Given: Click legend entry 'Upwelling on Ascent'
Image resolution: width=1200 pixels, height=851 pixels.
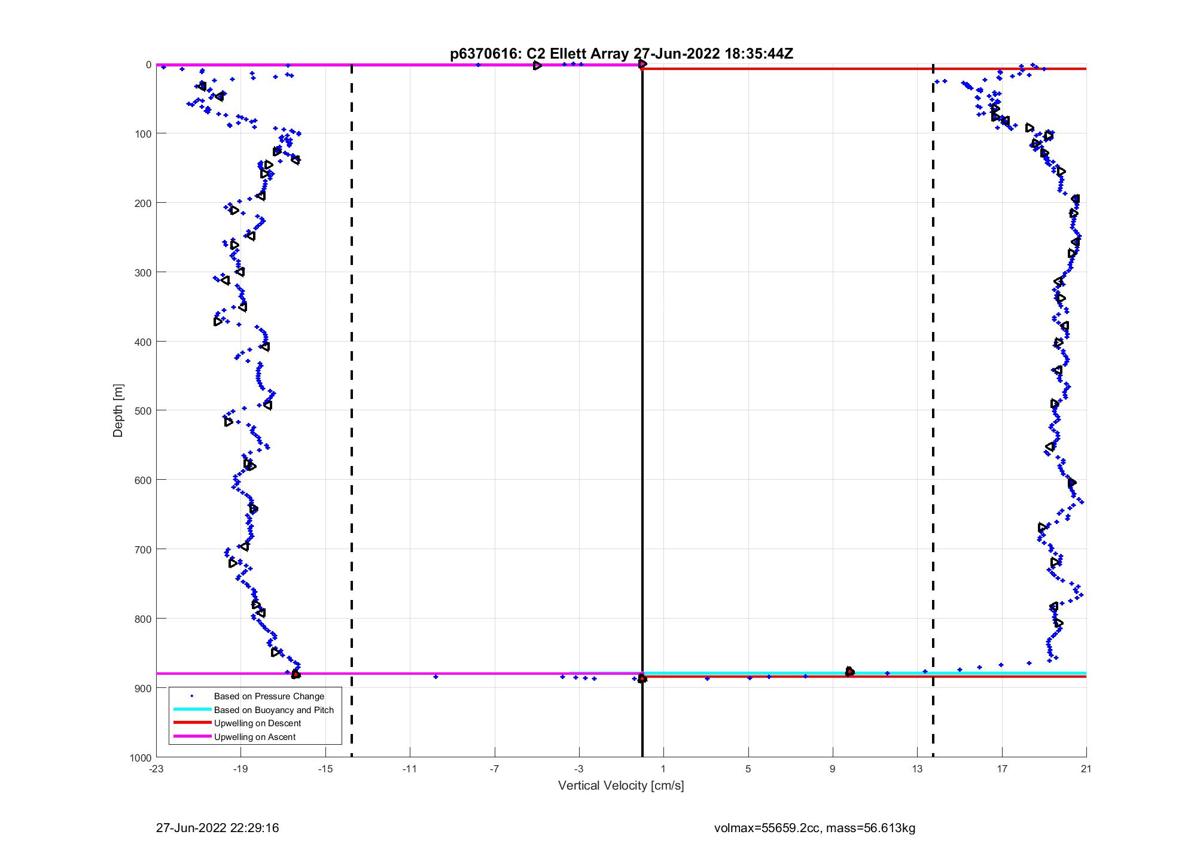Looking at the screenshot, I should click(x=254, y=737).
